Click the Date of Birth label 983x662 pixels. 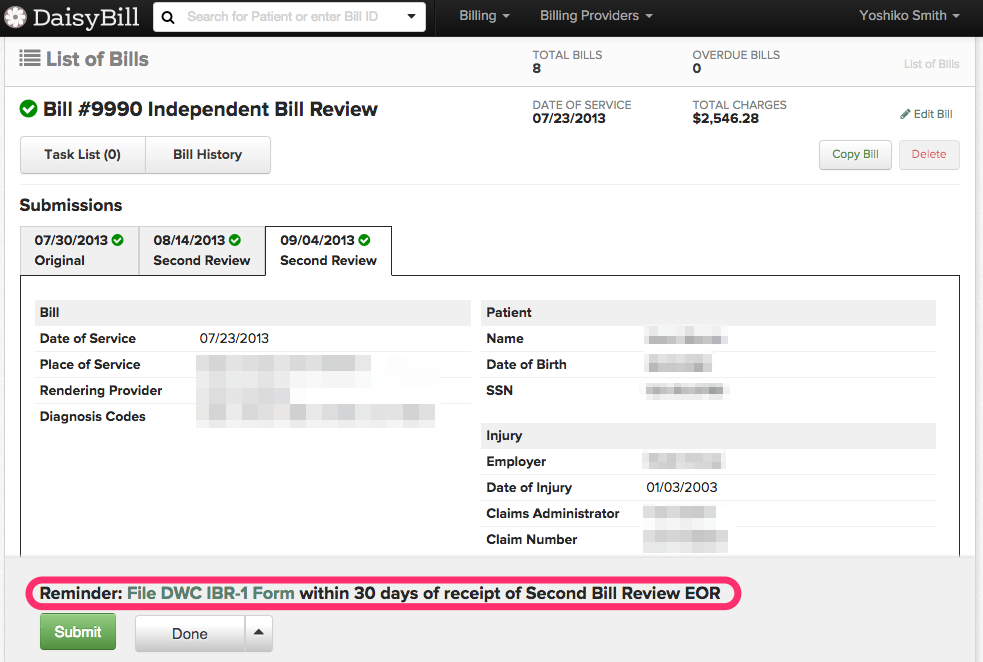tap(526, 364)
